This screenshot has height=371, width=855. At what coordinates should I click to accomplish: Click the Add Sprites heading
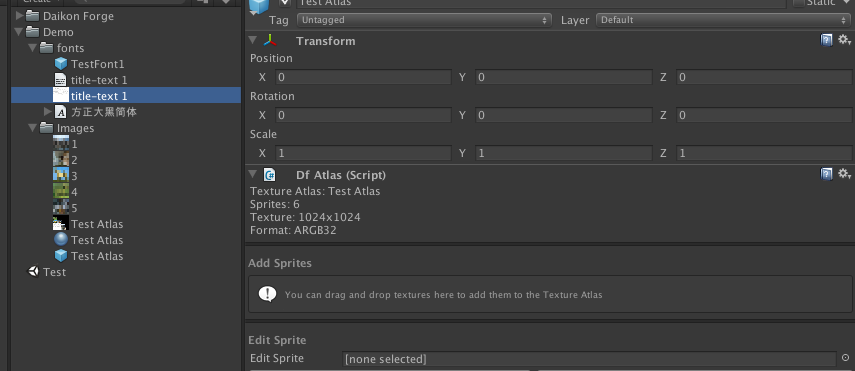280,263
